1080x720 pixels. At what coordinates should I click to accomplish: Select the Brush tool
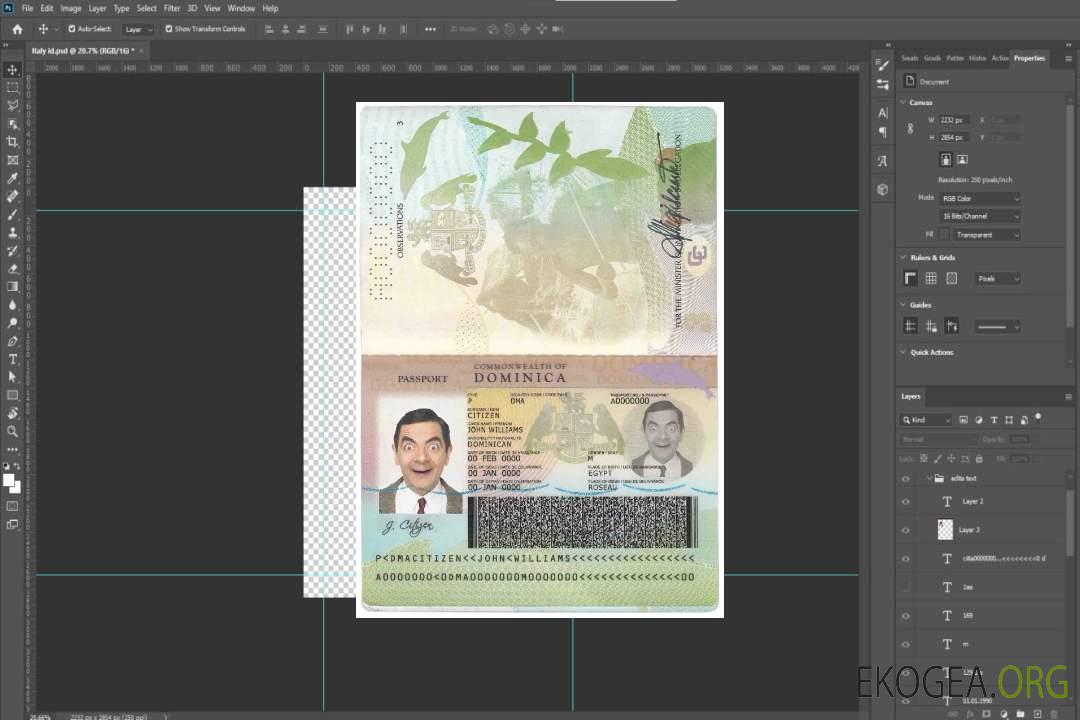pyautogui.click(x=12, y=214)
